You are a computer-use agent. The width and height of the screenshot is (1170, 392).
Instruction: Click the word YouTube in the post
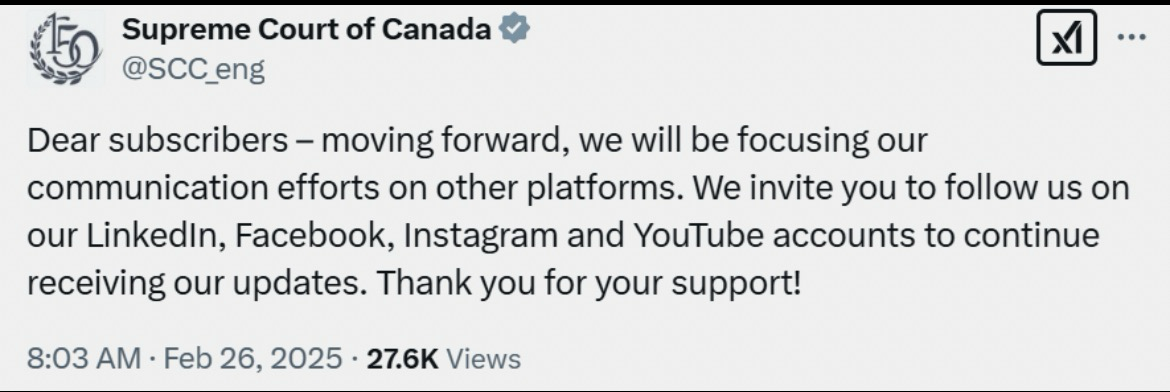point(699,235)
